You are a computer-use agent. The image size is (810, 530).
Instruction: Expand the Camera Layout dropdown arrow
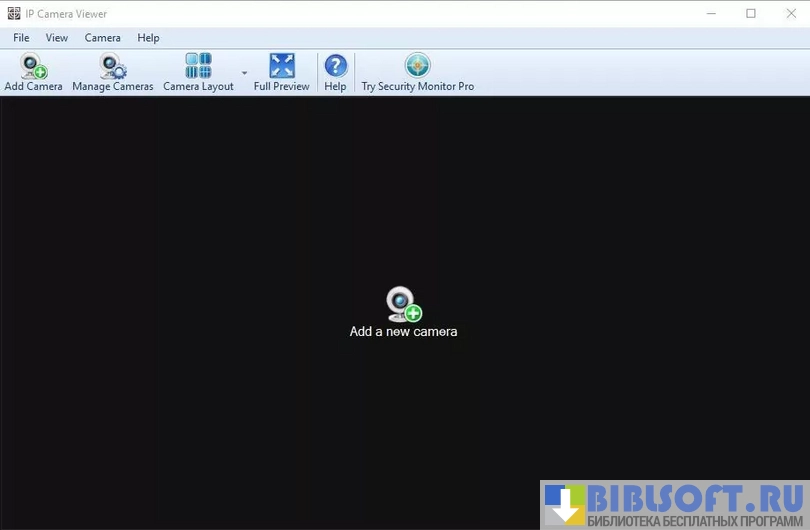[244, 73]
